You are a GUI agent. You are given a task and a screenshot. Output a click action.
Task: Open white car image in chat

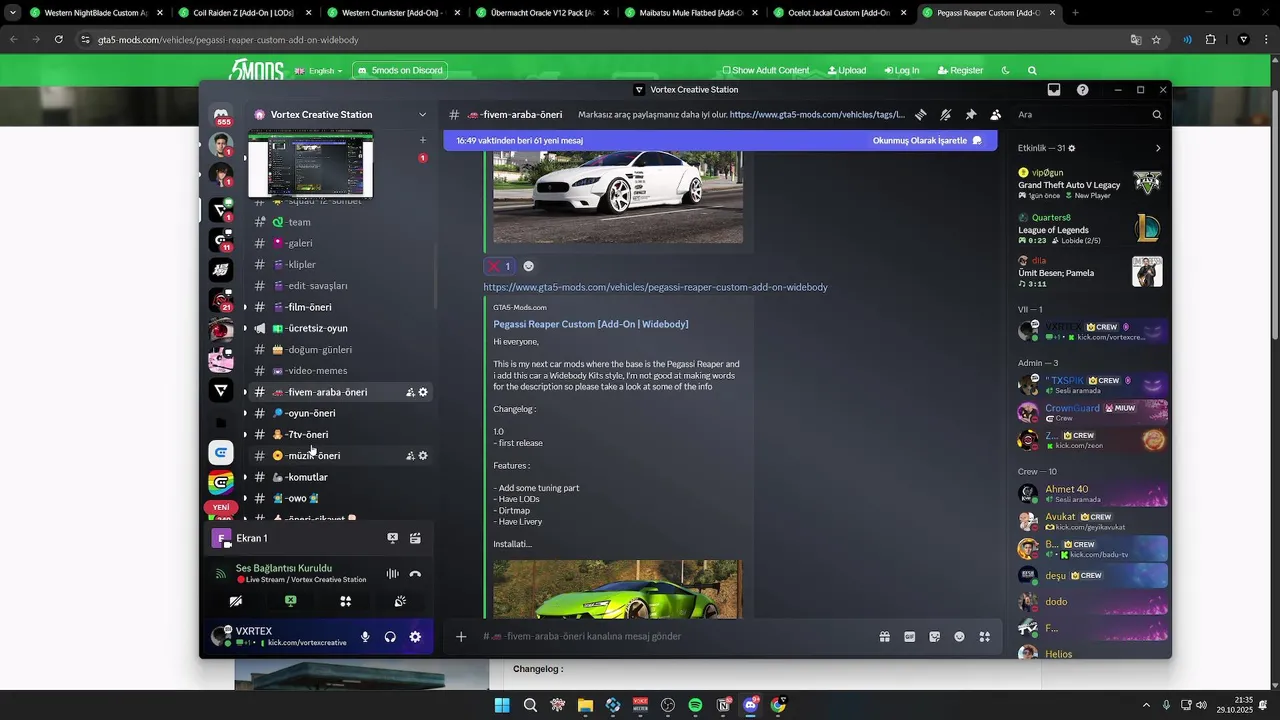tap(618, 196)
